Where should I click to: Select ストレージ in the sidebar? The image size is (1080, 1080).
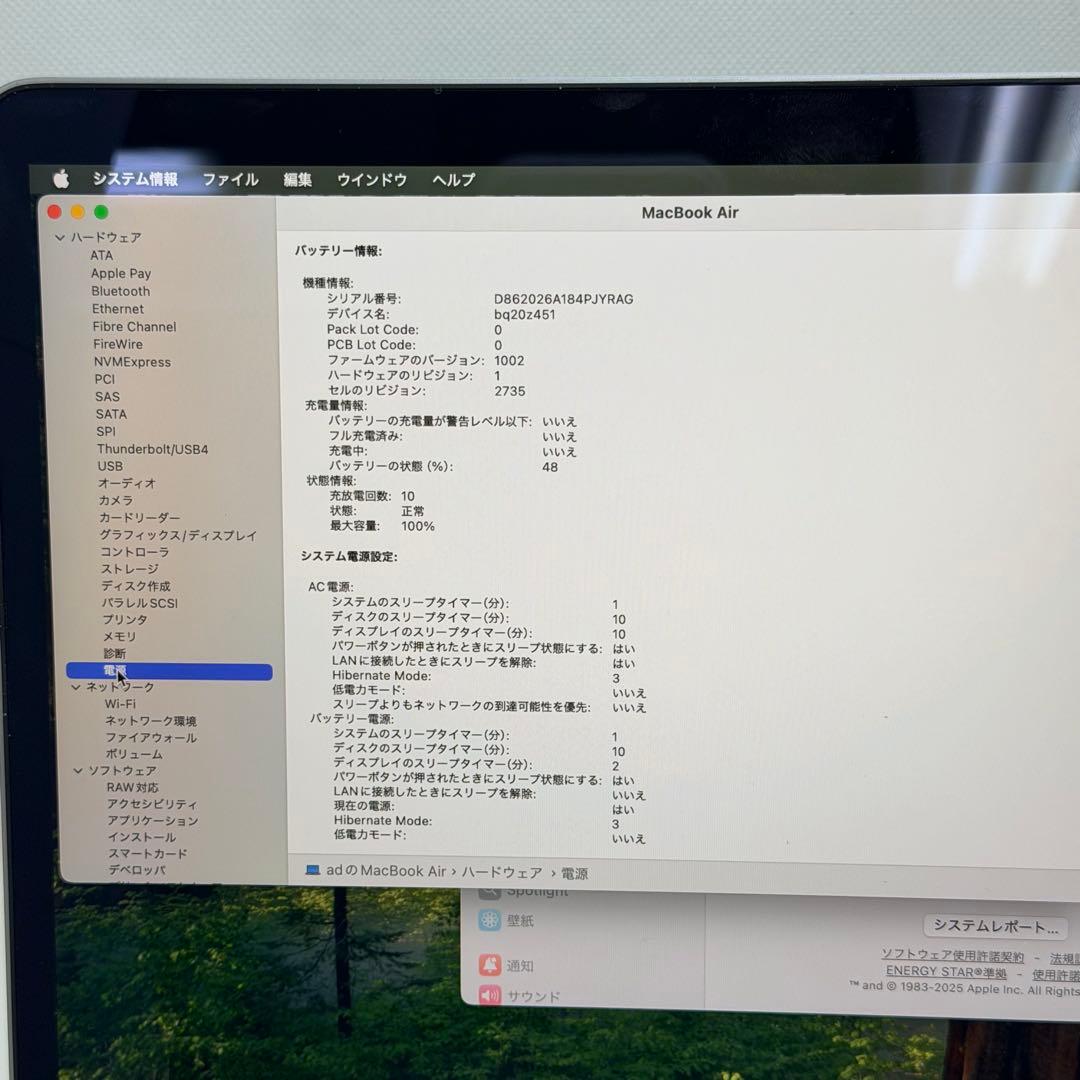pyautogui.click(x=129, y=568)
